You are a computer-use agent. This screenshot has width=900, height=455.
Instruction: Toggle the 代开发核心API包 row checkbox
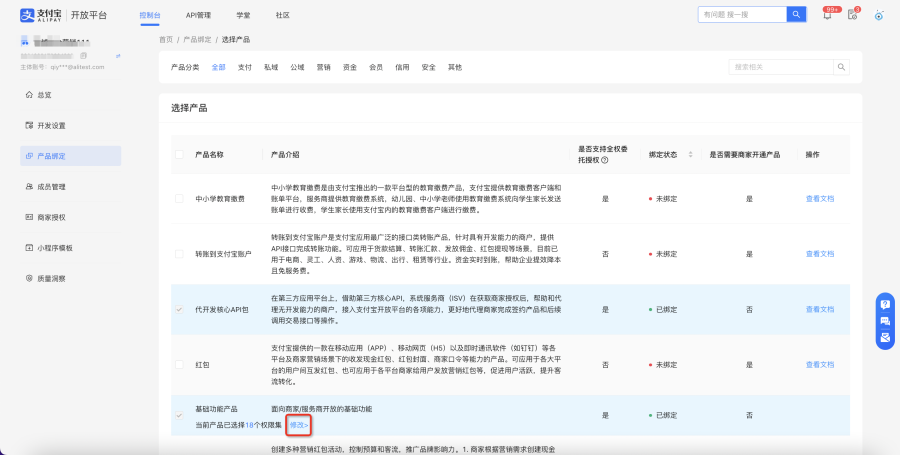180,309
